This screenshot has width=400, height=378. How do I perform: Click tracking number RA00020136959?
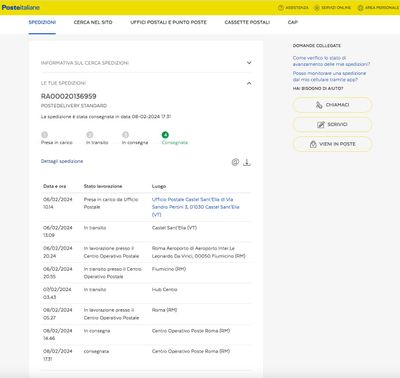(x=69, y=96)
